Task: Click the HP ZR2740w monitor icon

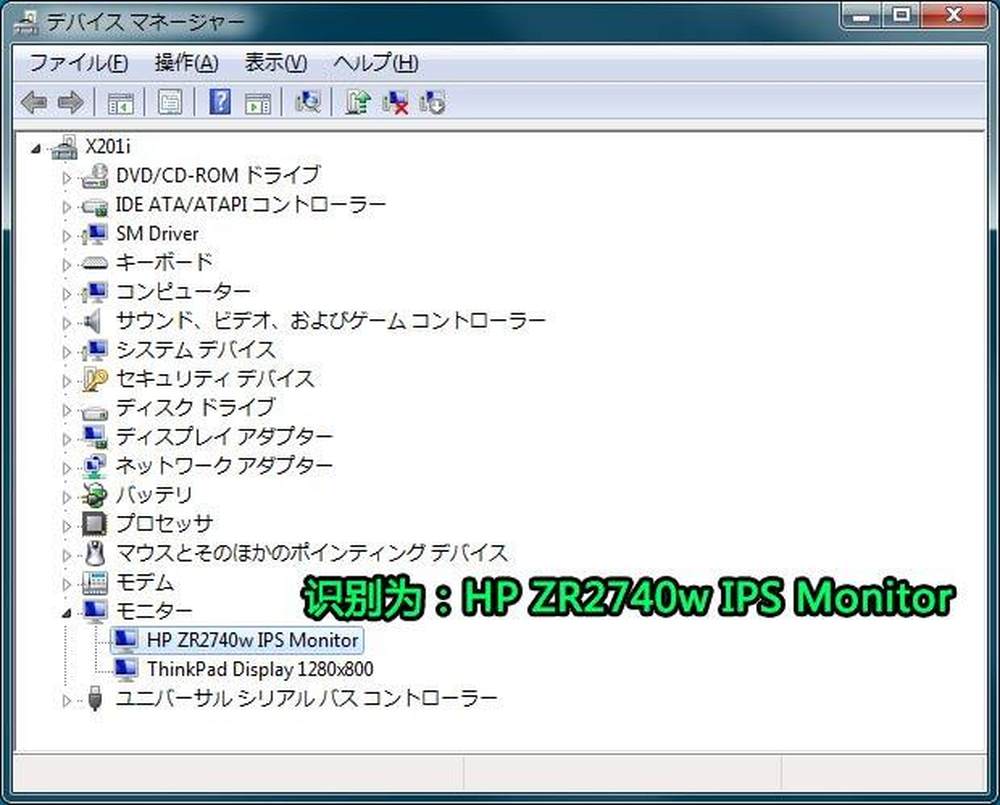Action: (x=124, y=640)
